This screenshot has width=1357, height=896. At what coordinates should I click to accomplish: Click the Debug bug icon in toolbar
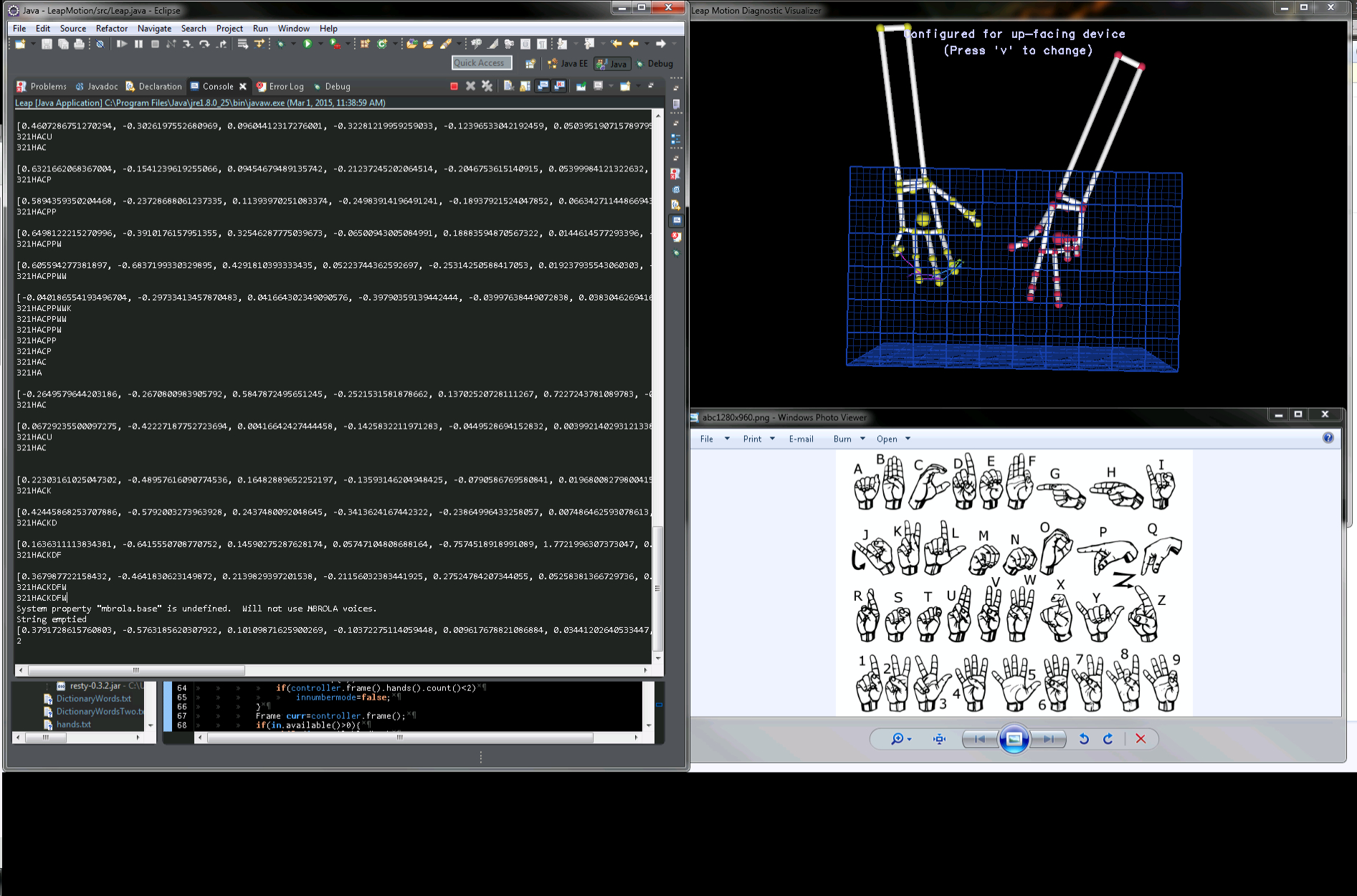pyautogui.click(x=281, y=44)
